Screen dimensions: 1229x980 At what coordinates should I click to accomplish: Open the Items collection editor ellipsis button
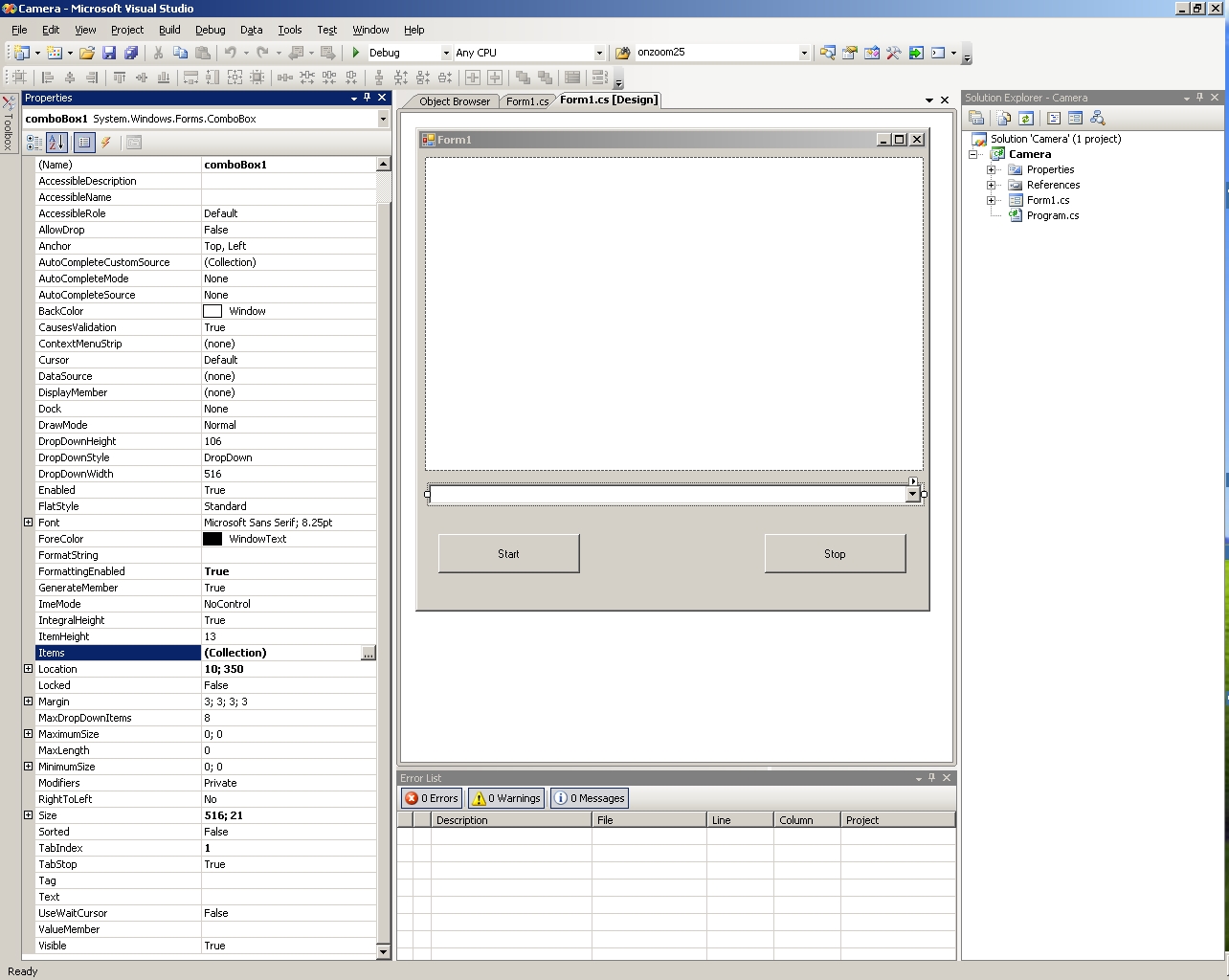[x=369, y=653]
